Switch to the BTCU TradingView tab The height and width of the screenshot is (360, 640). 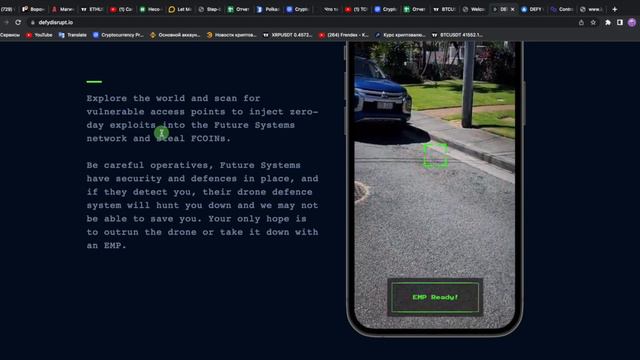pyautogui.click(x=444, y=9)
